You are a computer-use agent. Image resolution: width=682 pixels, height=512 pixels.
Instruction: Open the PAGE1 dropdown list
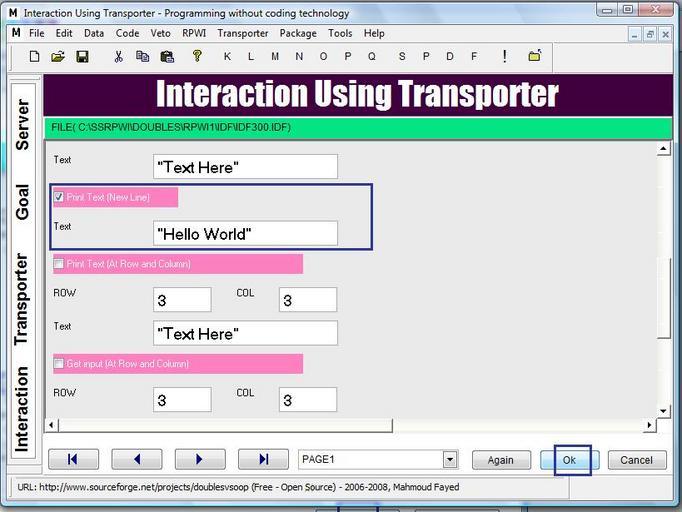pos(450,460)
